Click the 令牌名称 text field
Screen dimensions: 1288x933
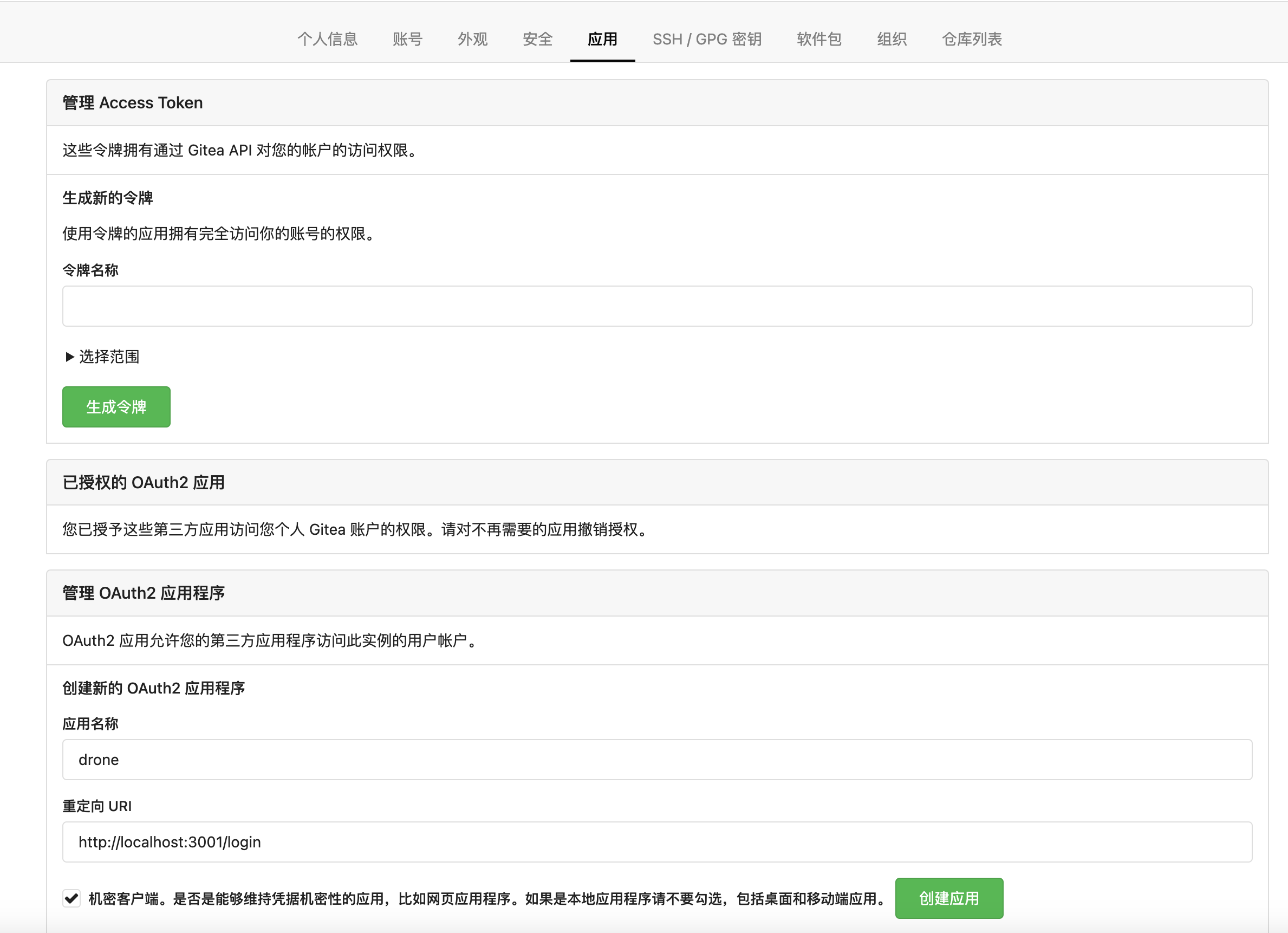(x=656, y=306)
